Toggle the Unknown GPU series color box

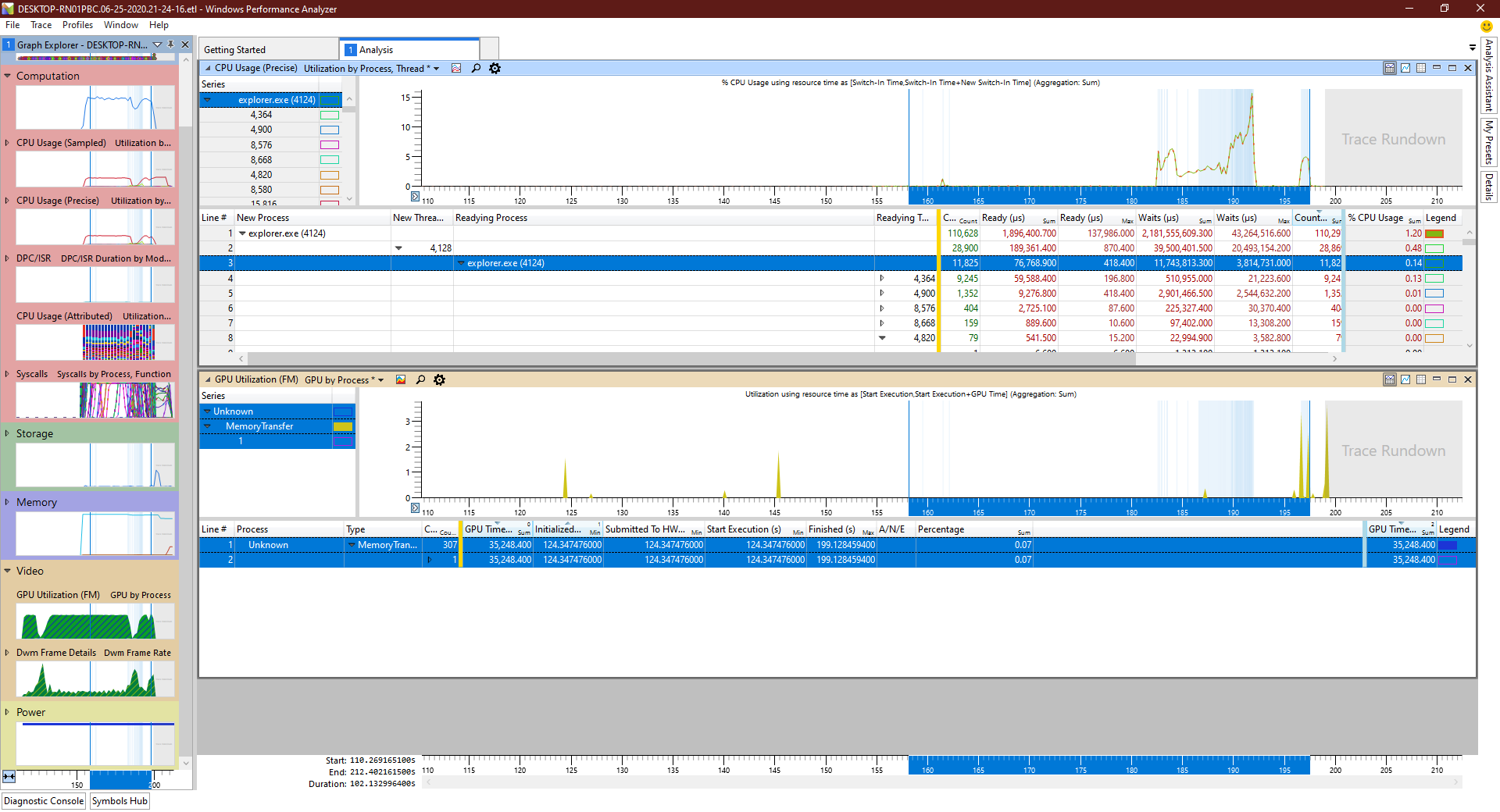tap(344, 411)
